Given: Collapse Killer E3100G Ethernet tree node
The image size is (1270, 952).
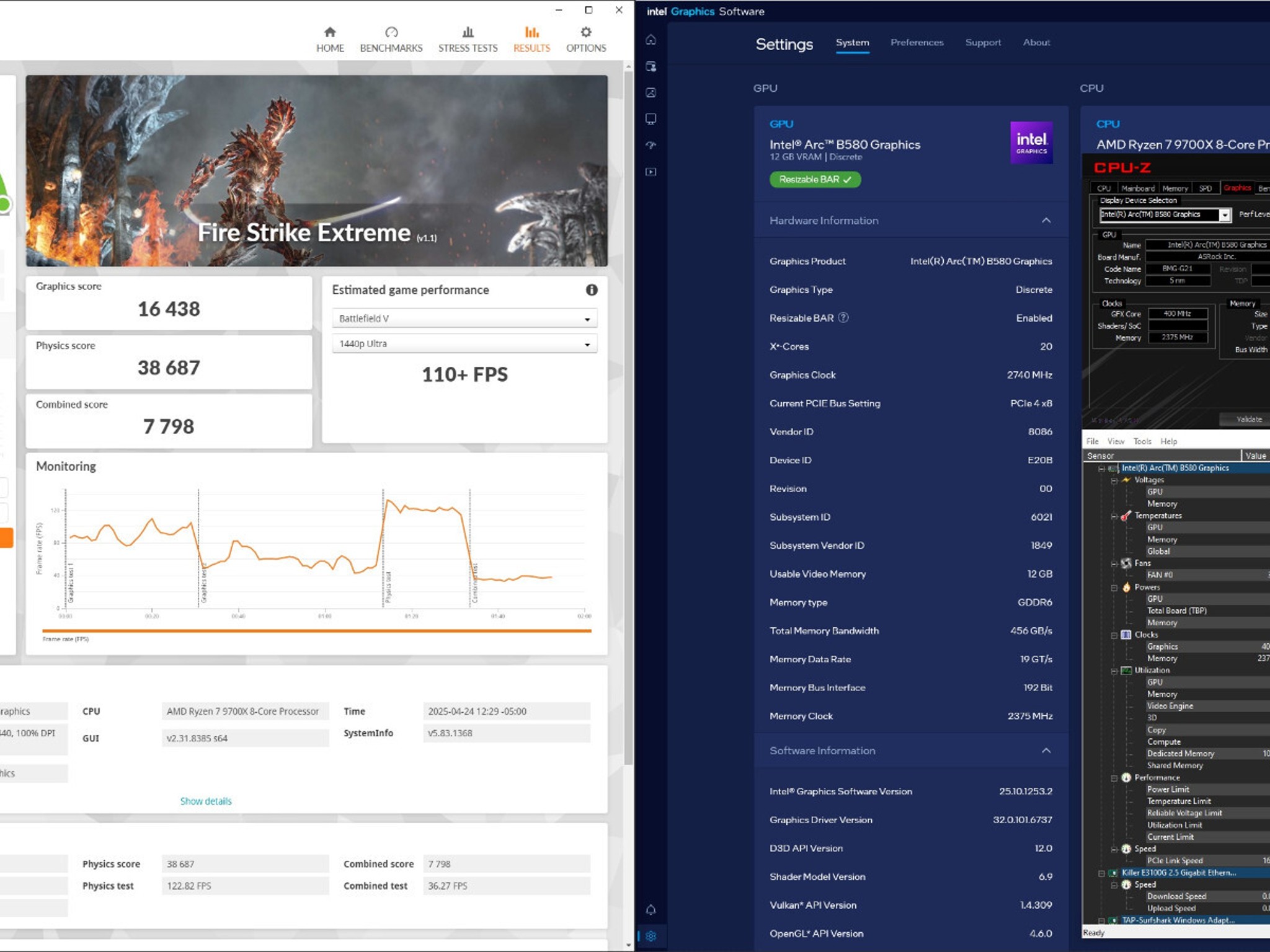Looking at the screenshot, I should (x=1102, y=873).
